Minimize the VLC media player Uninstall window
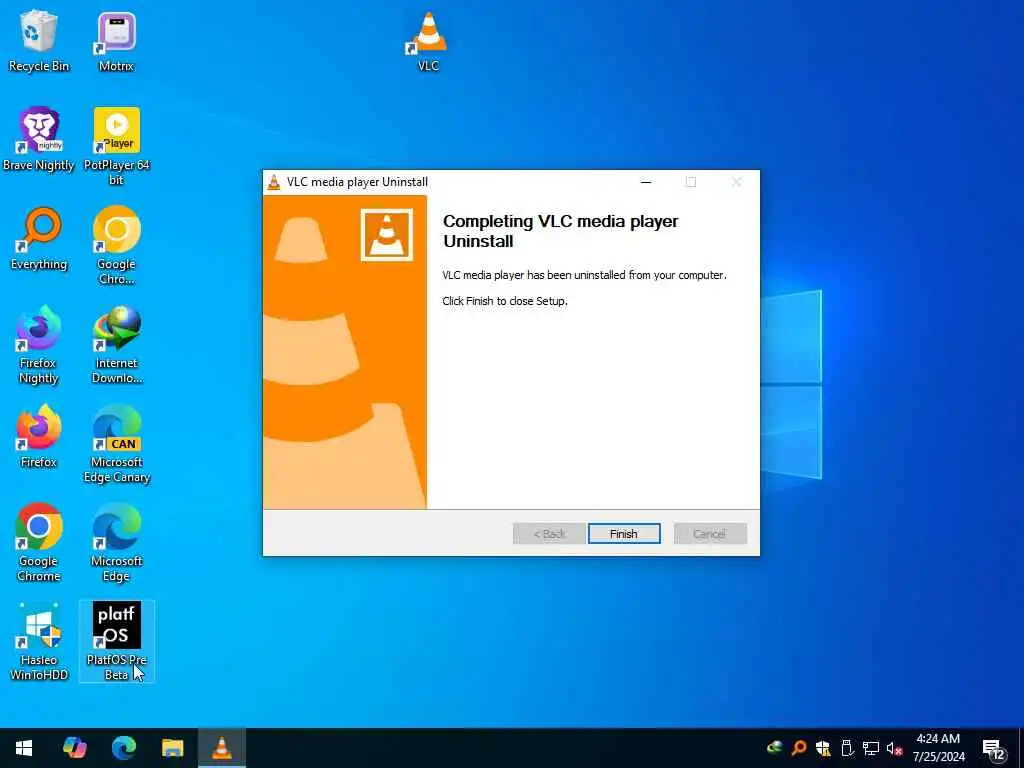This screenshot has width=1024, height=768. (x=646, y=182)
